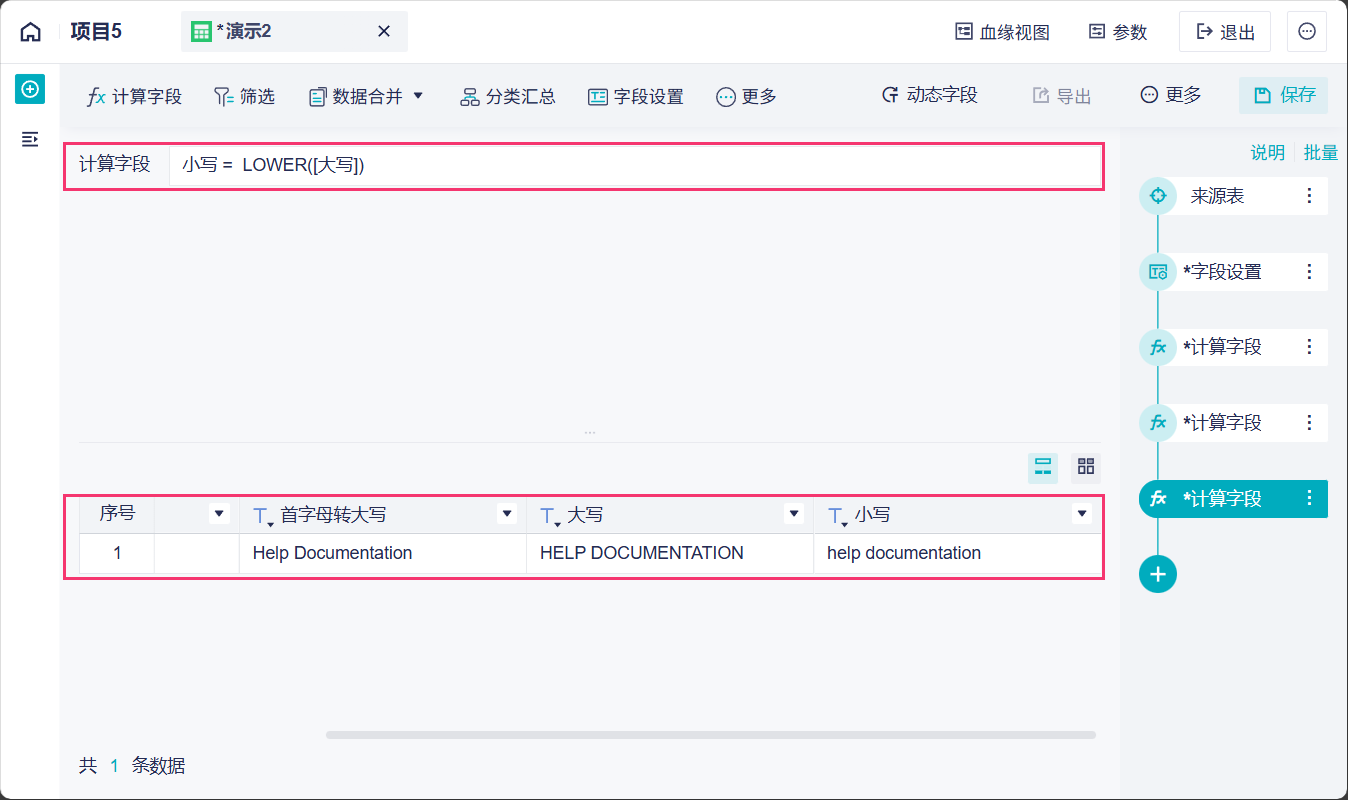Add a new step with plus button
This screenshot has width=1348, height=800.
point(1158,574)
